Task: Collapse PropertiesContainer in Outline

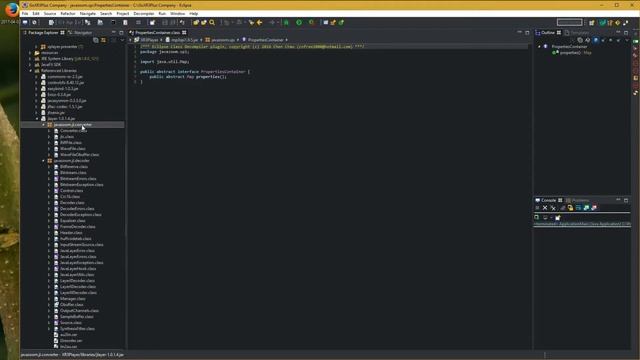Action: (x=539, y=47)
